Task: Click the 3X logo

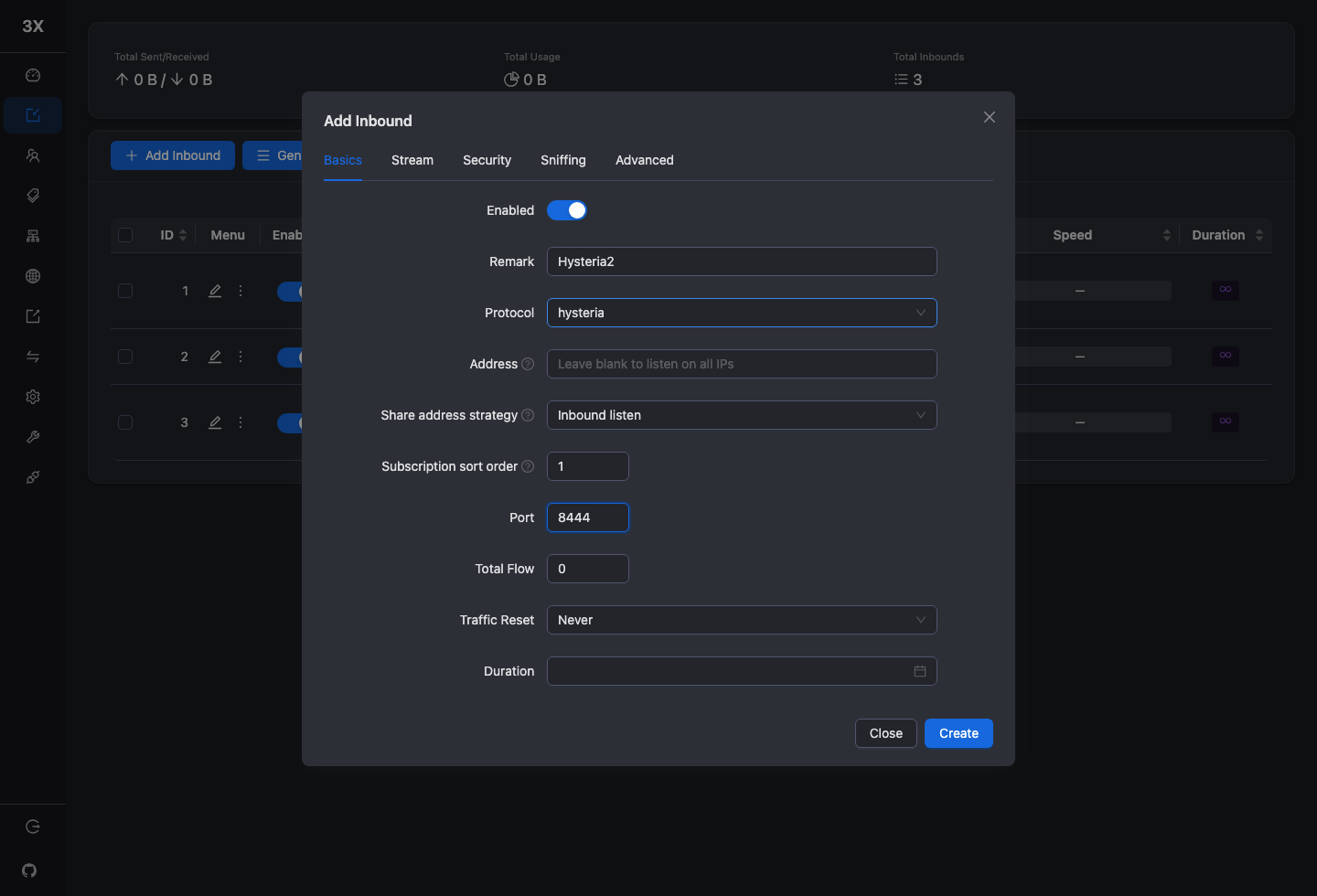Action: pos(33,26)
